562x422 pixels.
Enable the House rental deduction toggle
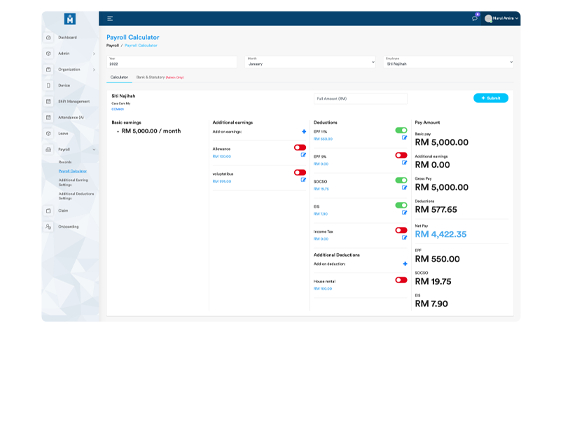(401, 280)
